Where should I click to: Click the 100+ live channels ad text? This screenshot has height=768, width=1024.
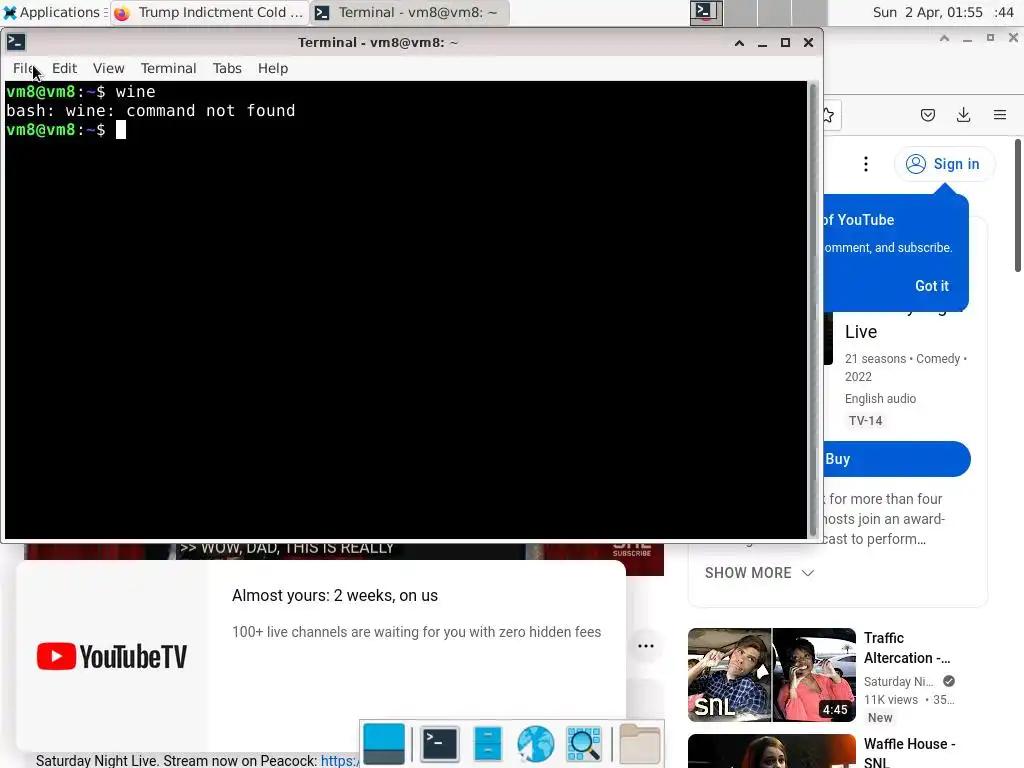416,632
